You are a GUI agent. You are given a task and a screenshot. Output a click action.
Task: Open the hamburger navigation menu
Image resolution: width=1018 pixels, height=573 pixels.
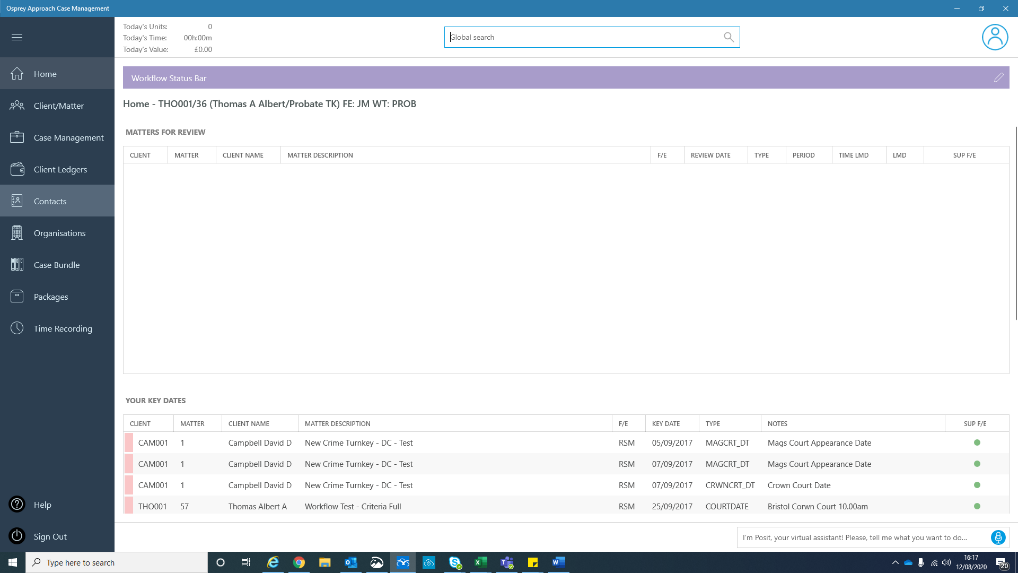(x=17, y=36)
